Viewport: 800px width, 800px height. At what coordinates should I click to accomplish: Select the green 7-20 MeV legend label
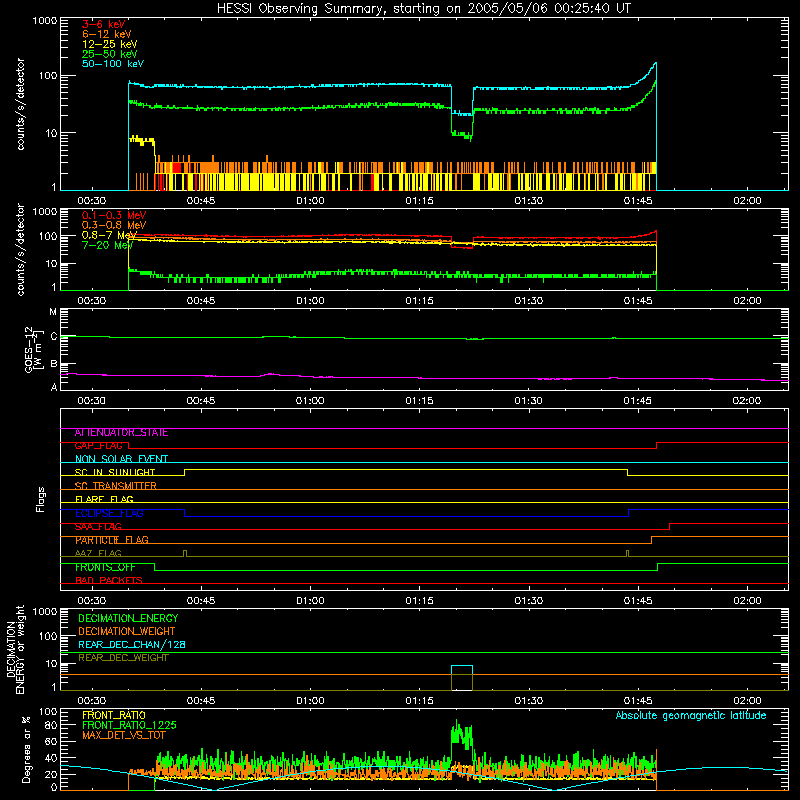click(107, 245)
